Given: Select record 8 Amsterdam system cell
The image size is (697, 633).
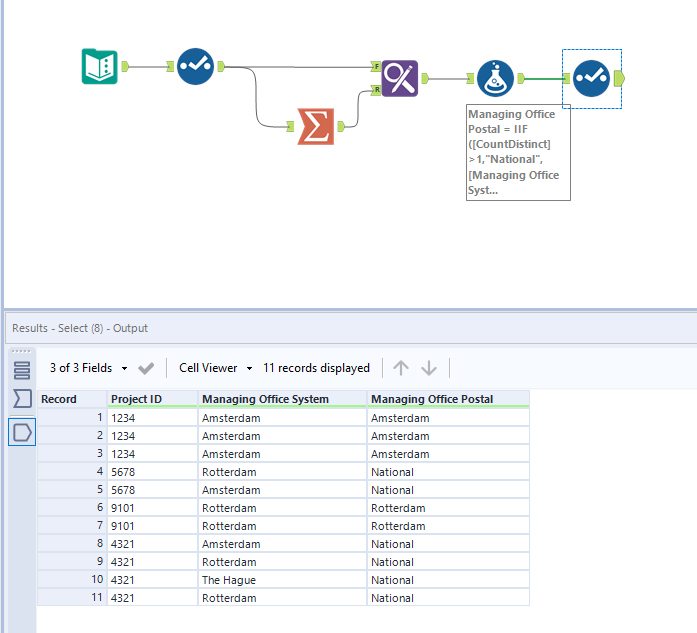Looking at the screenshot, I should click(282, 544).
